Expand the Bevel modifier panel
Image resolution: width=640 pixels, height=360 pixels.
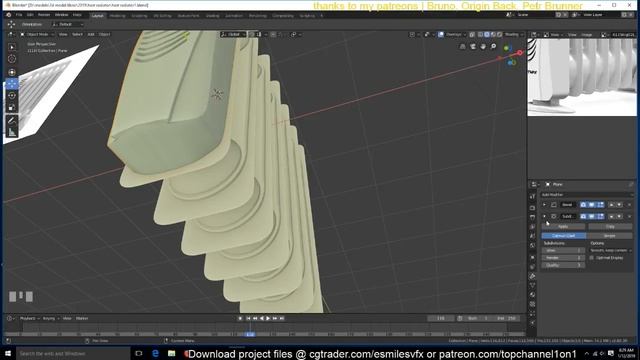click(x=544, y=205)
